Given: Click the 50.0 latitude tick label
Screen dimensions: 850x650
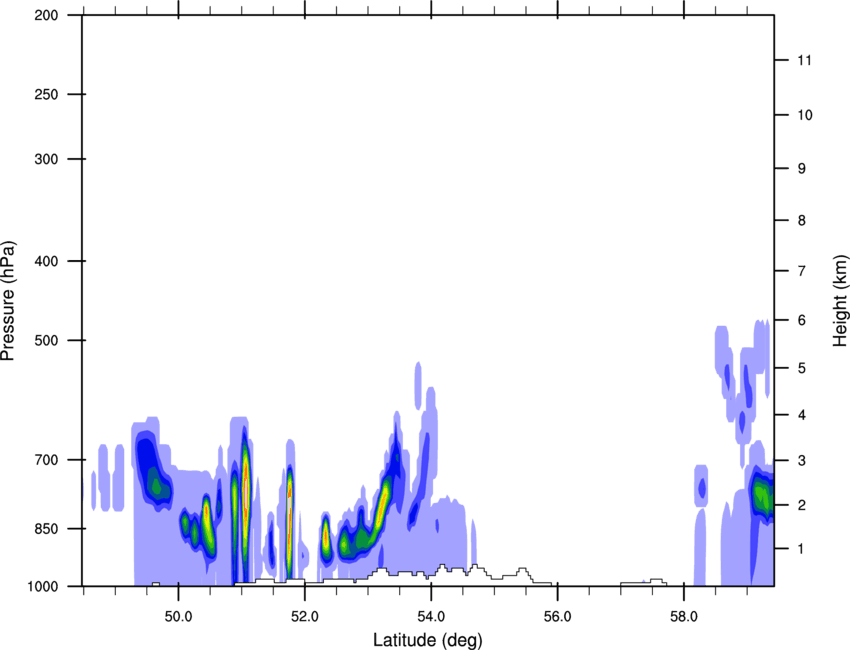Looking at the screenshot, I should point(179,617).
